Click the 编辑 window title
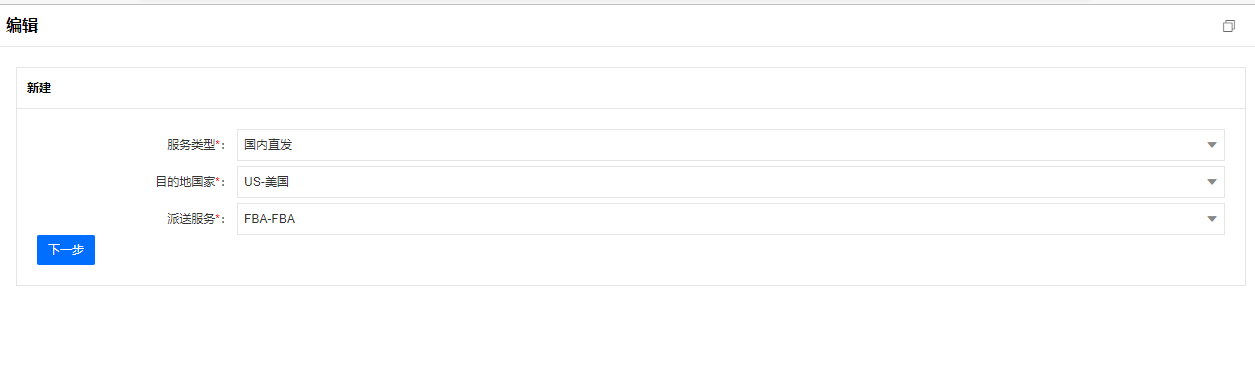Image resolution: width=1255 pixels, height=366 pixels. (22, 26)
